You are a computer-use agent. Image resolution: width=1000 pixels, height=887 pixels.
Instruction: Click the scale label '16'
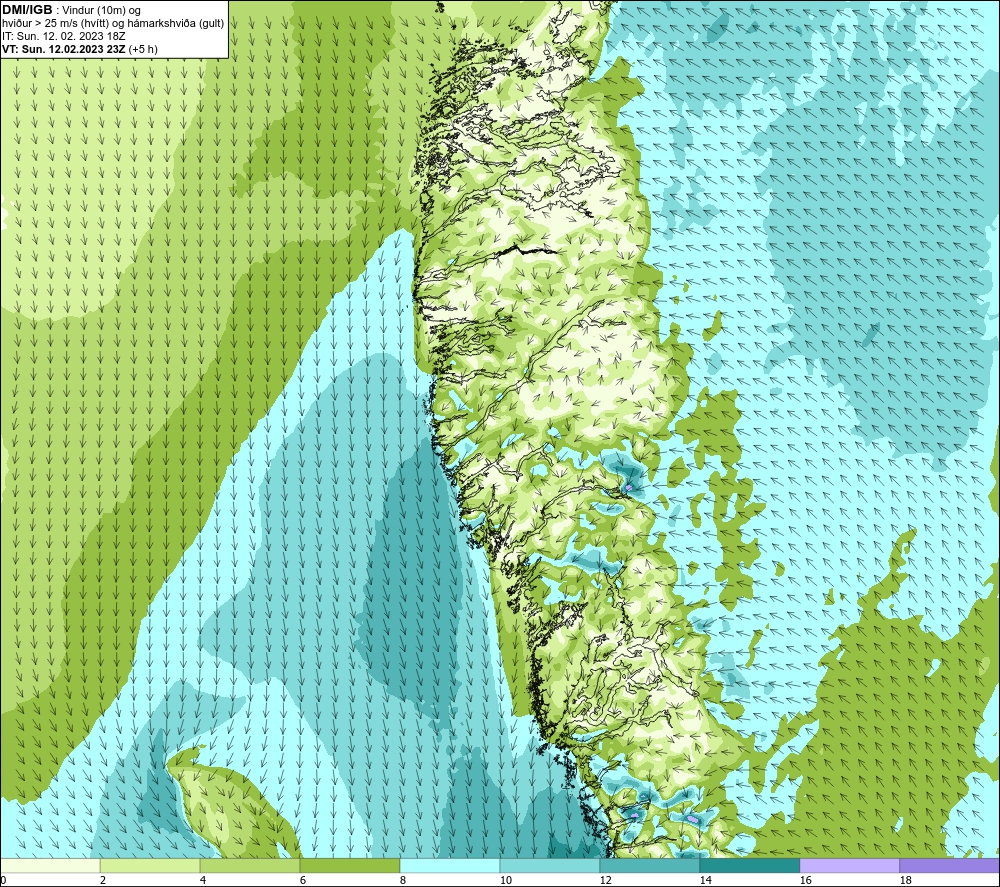click(x=805, y=880)
